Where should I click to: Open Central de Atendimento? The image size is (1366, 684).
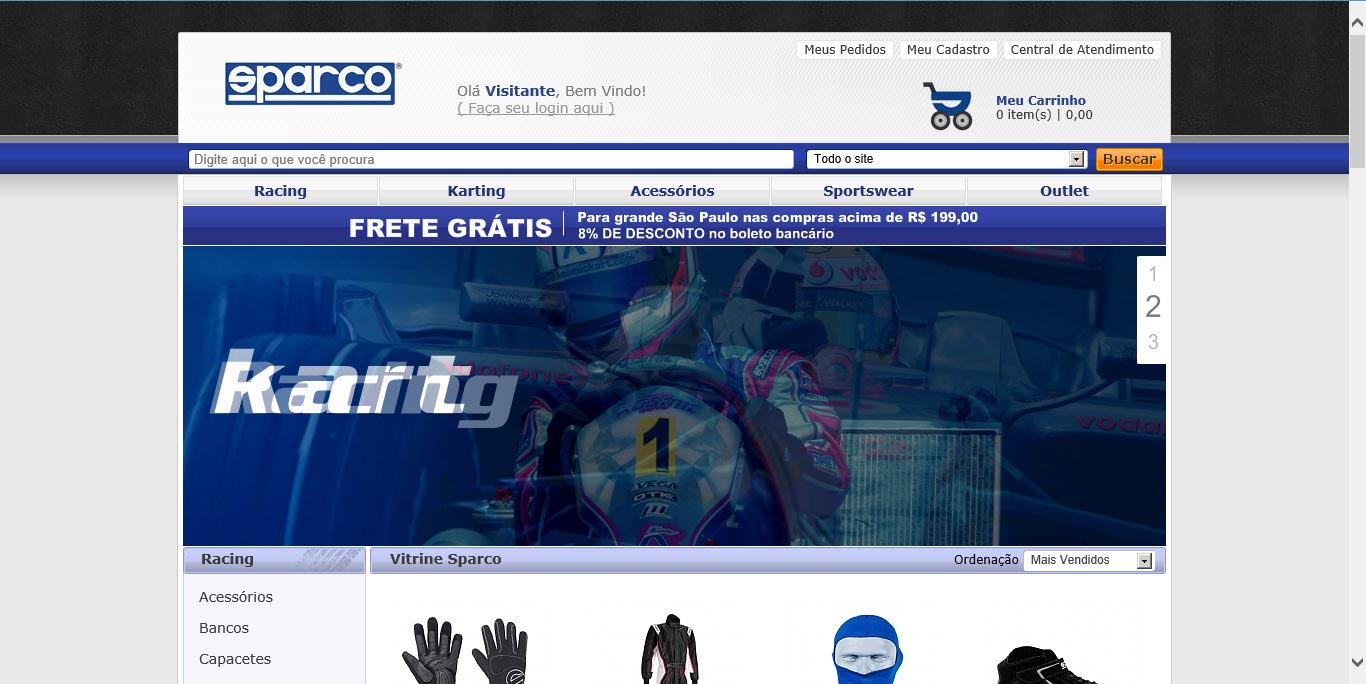(1082, 50)
